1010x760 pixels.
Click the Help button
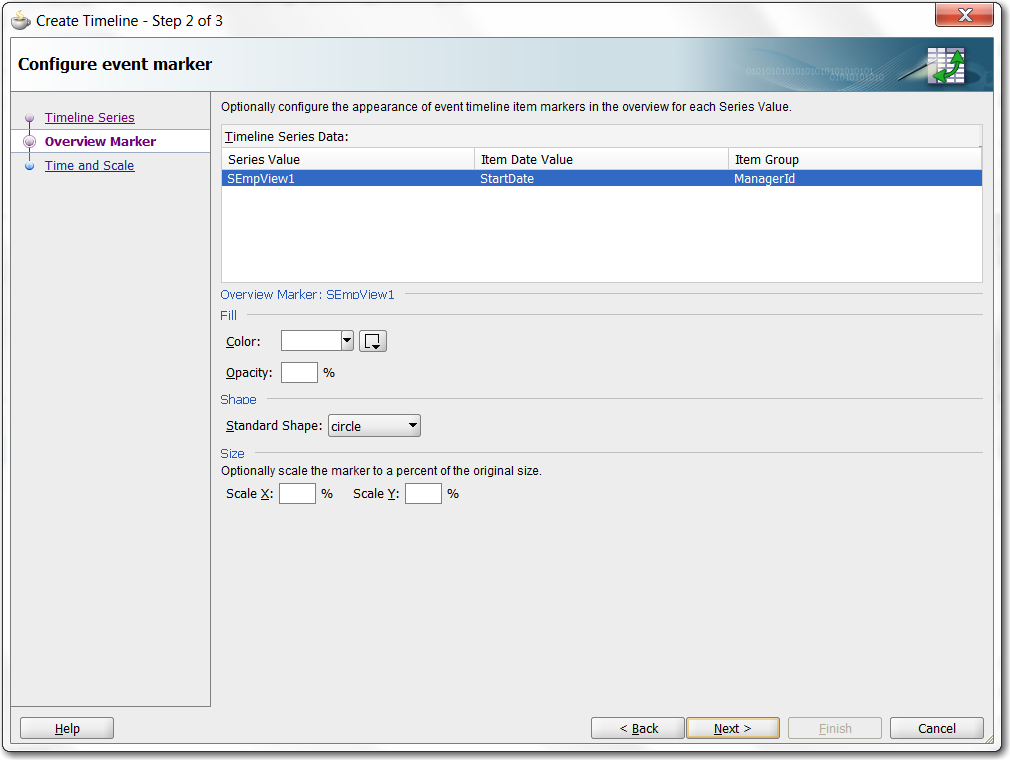67,728
